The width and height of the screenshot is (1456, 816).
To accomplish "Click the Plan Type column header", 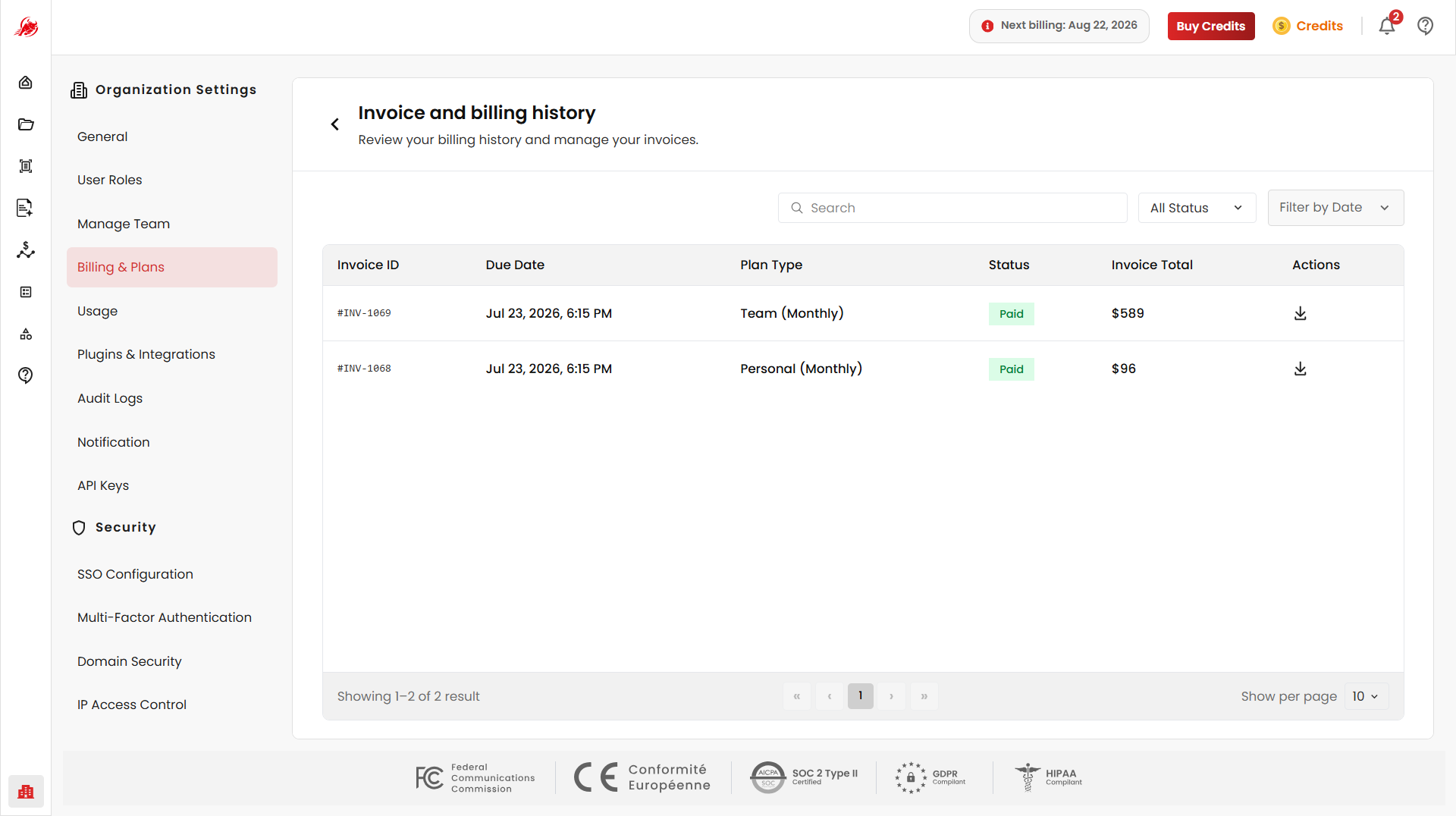I will coord(771,265).
